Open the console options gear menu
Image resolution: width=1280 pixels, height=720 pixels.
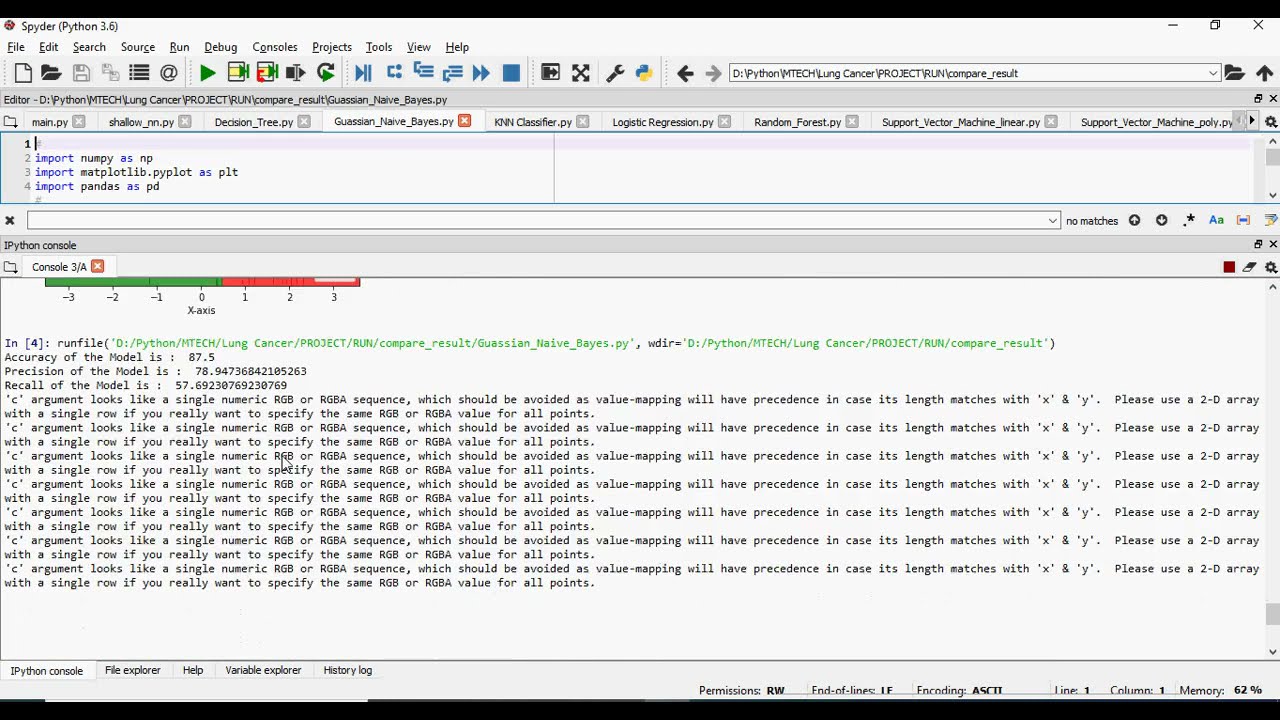pyautogui.click(x=1271, y=267)
